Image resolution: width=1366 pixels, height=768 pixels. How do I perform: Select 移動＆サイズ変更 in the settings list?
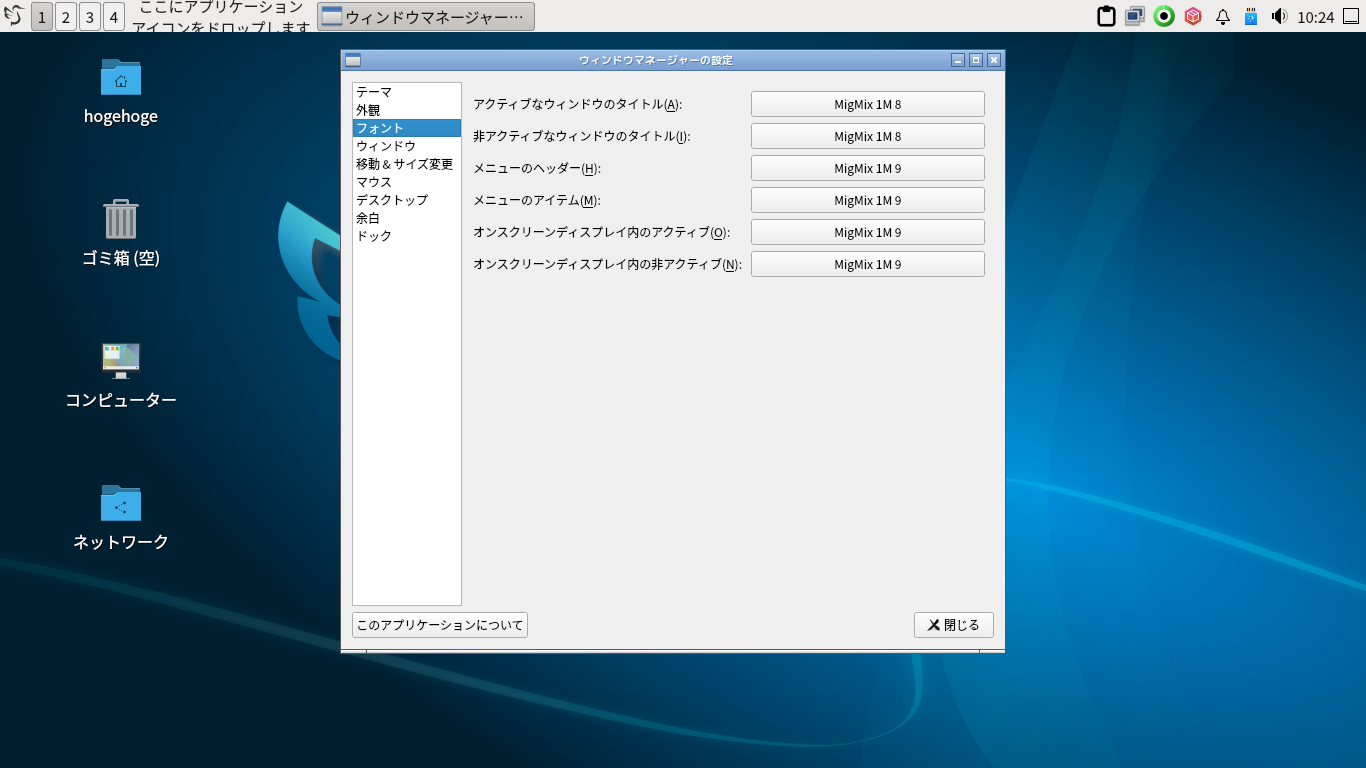(407, 164)
